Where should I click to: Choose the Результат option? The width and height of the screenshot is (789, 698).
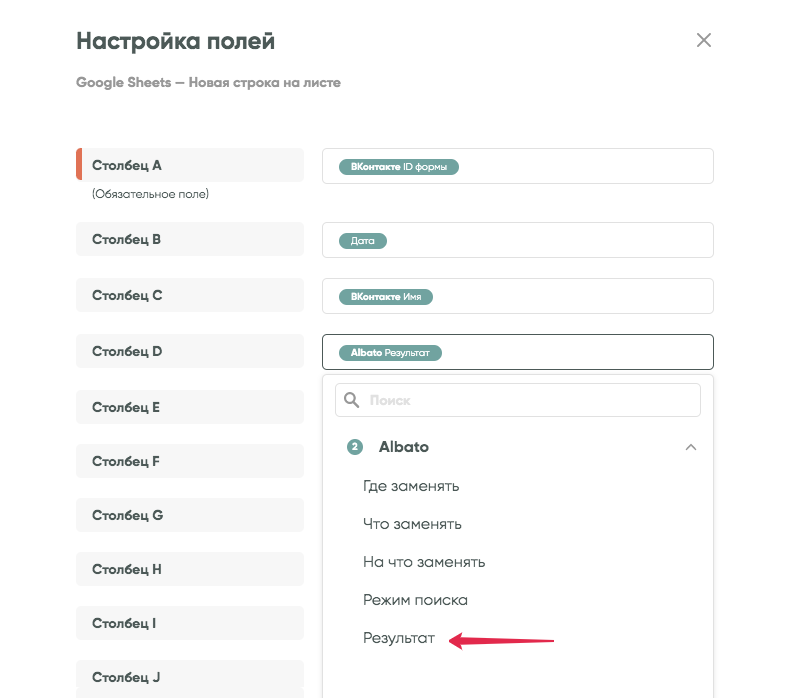(399, 638)
